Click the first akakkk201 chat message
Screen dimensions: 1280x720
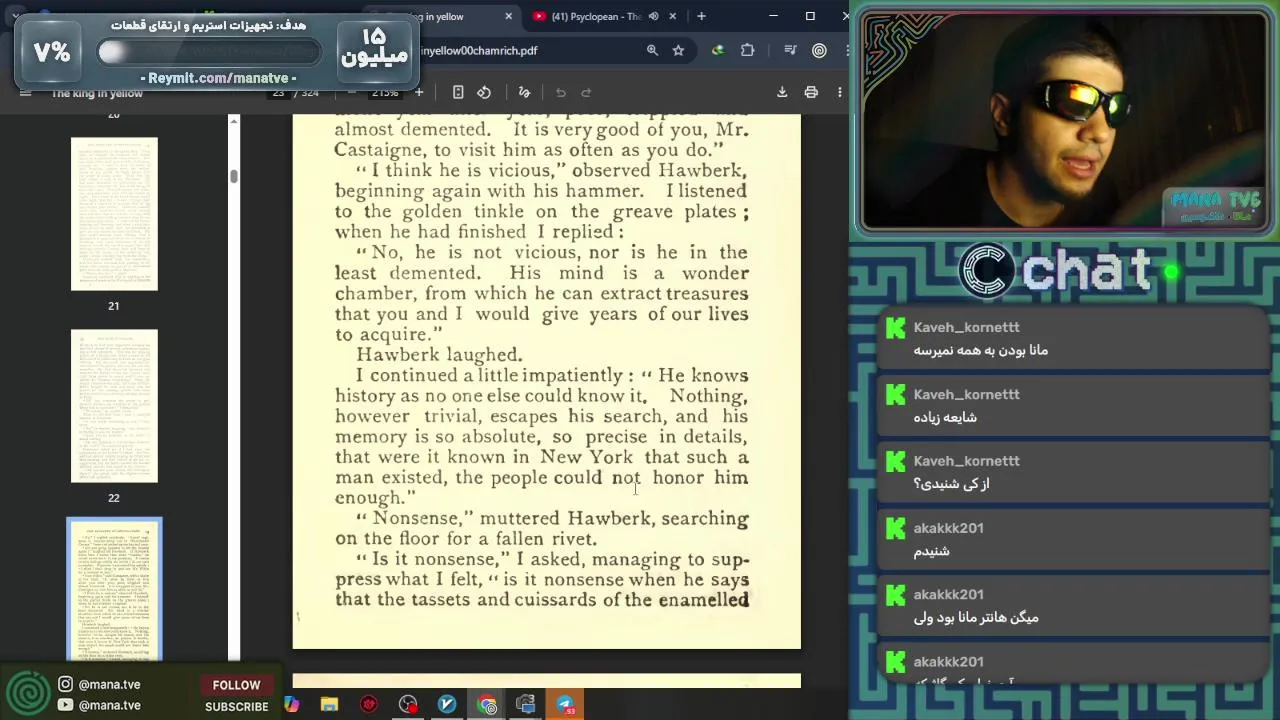coord(1073,539)
